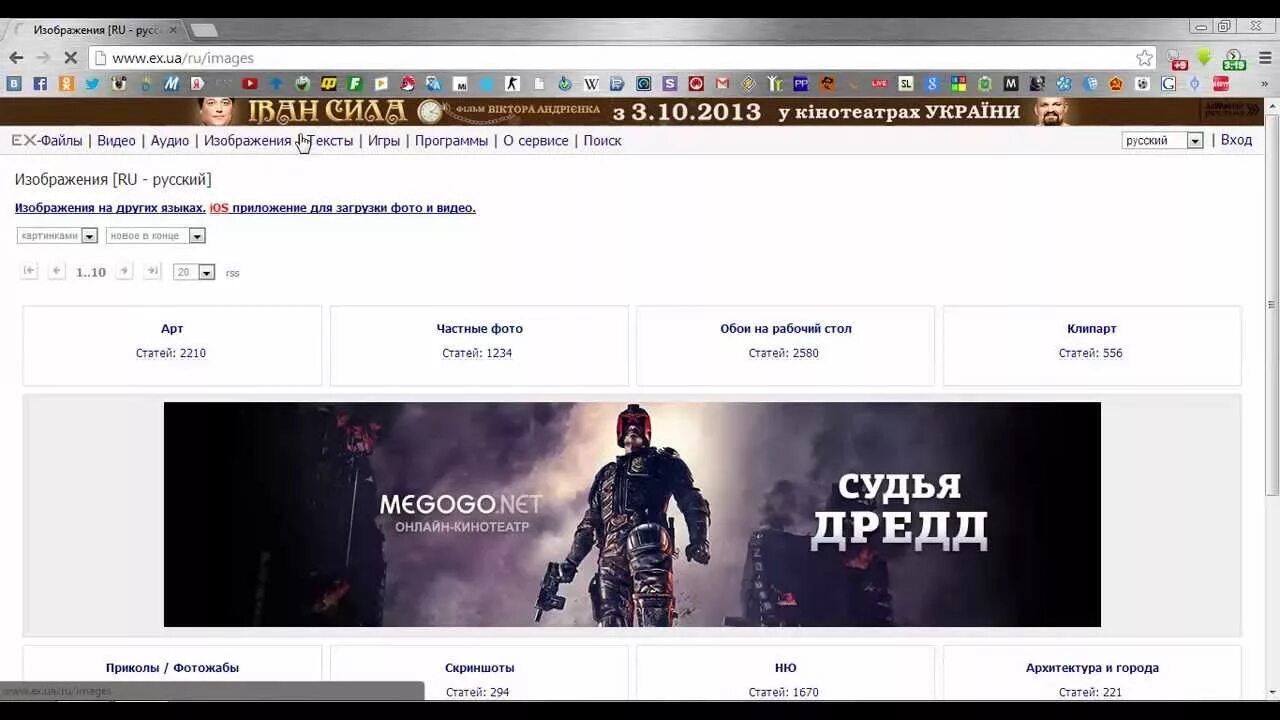
Task: Open a new browser tab
Action: [204, 30]
